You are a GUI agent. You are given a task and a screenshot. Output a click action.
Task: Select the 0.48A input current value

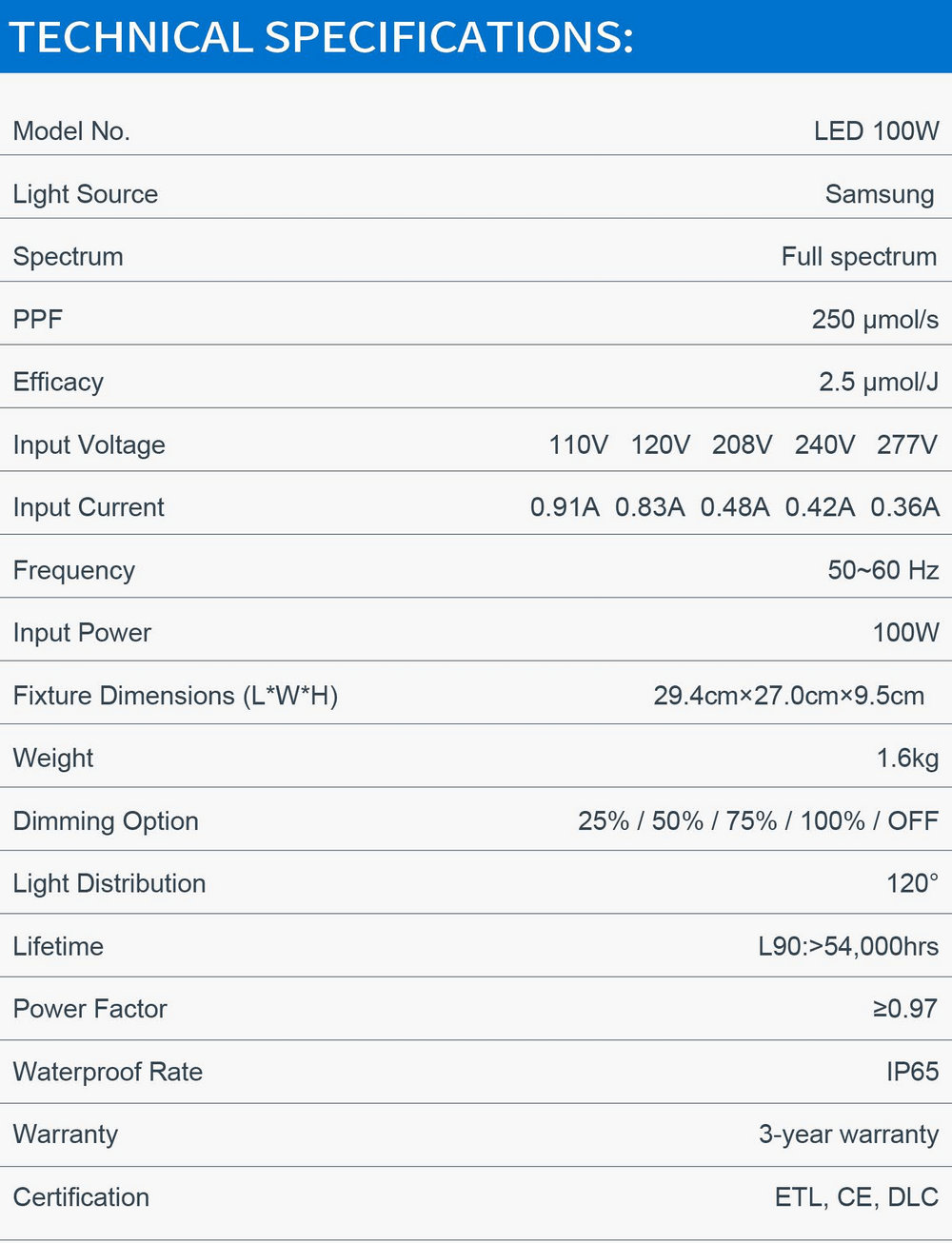tap(735, 507)
